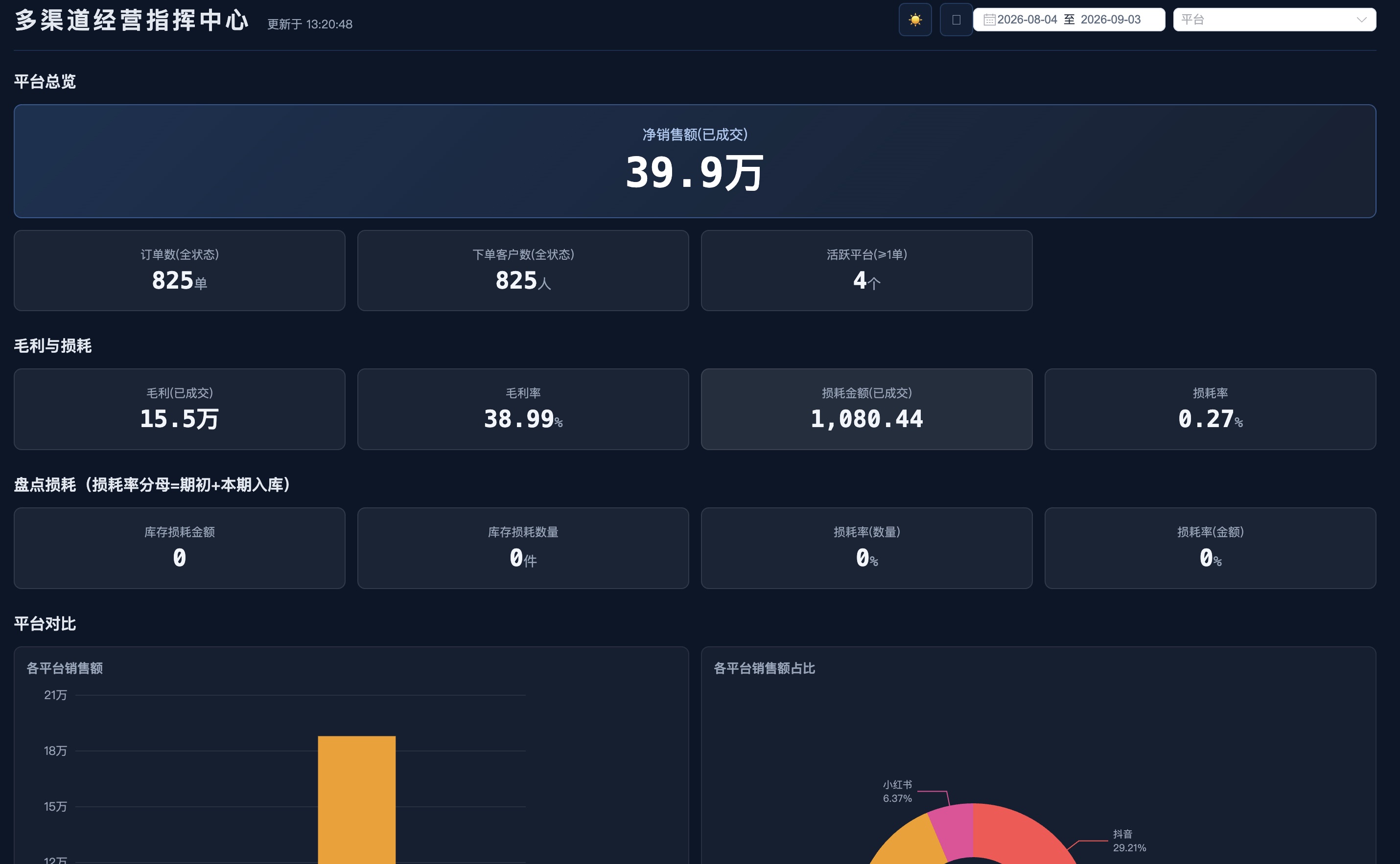The width and height of the screenshot is (1400, 864).
Task: Click the square icon button beside the sun
Action: click(956, 20)
